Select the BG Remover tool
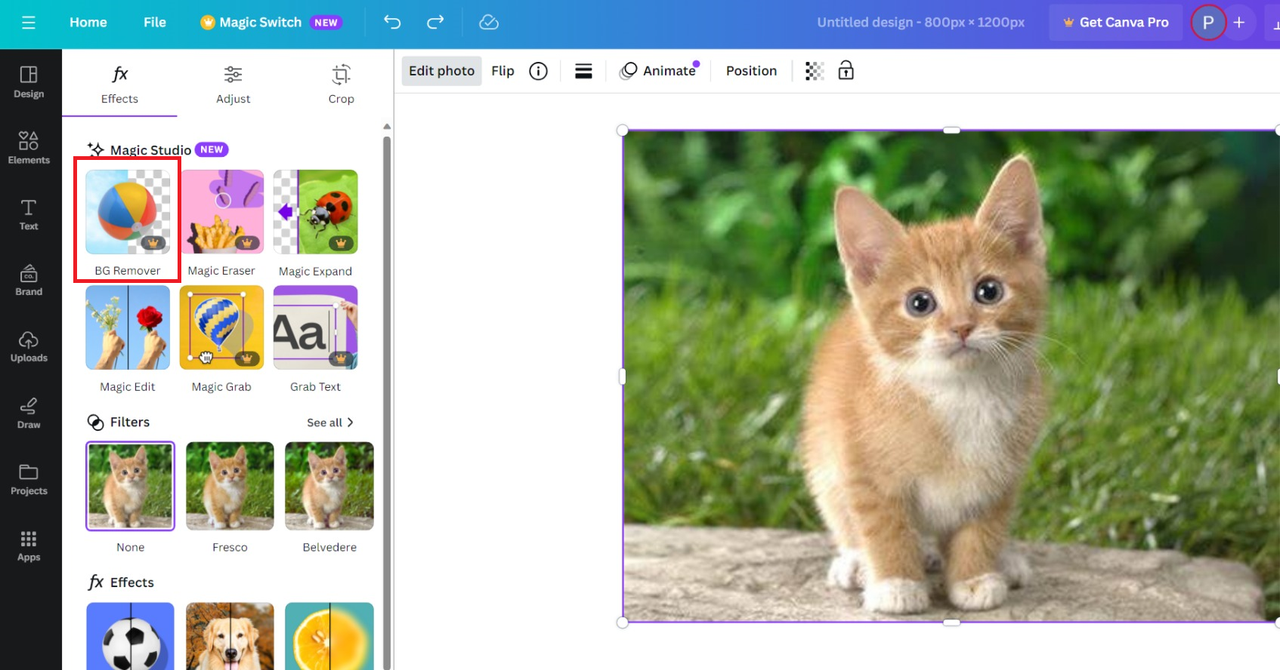Image resolution: width=1280 pixels, height=670 pixels. coord(128,225)
